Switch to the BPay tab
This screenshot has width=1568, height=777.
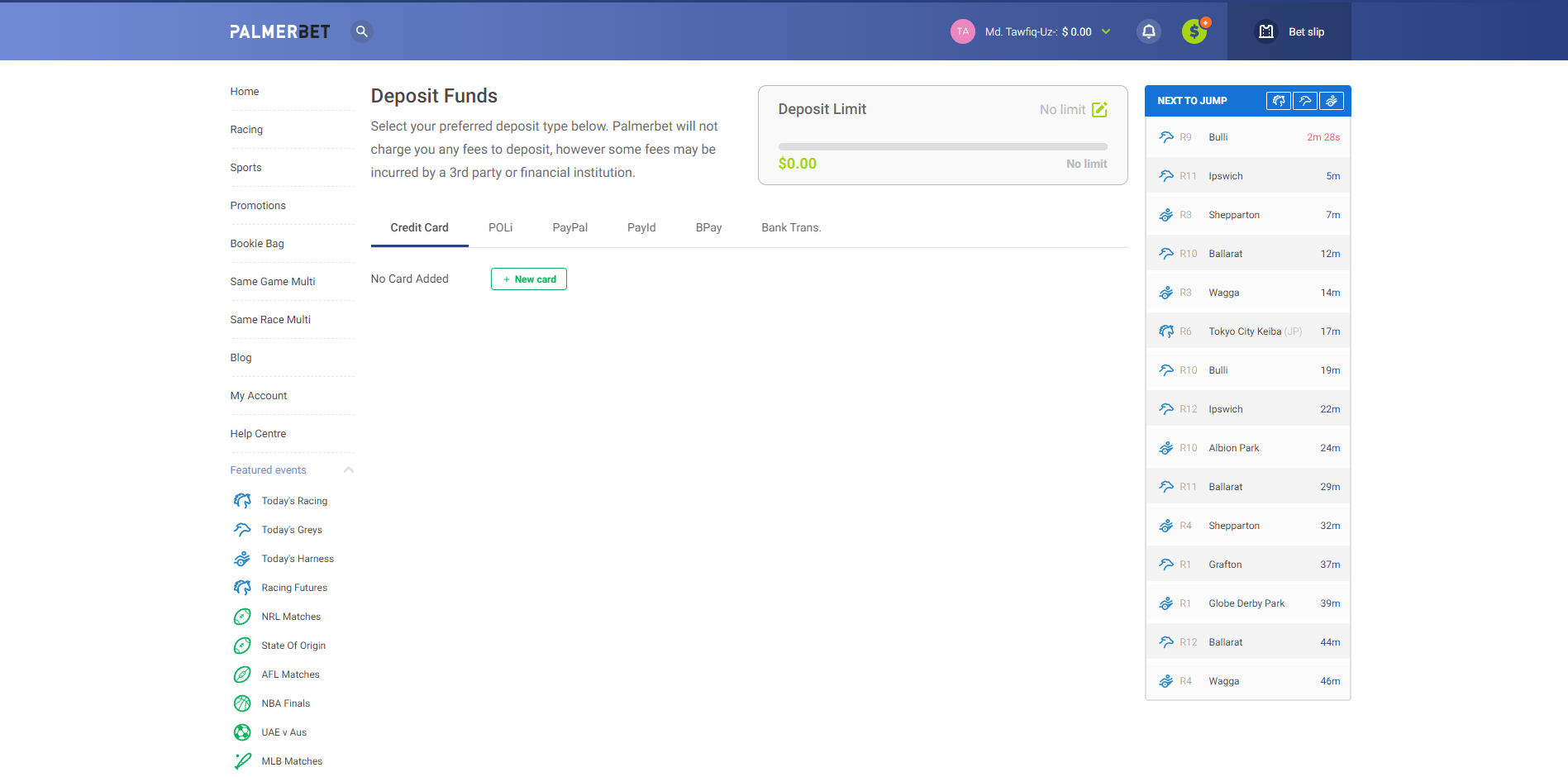pos(708,227)
